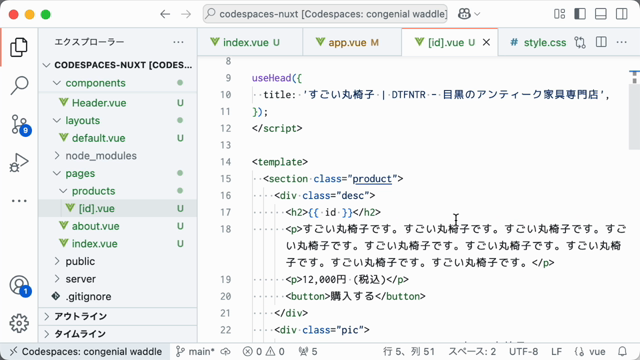Open the Search view in activity bar

click(19, 85)
